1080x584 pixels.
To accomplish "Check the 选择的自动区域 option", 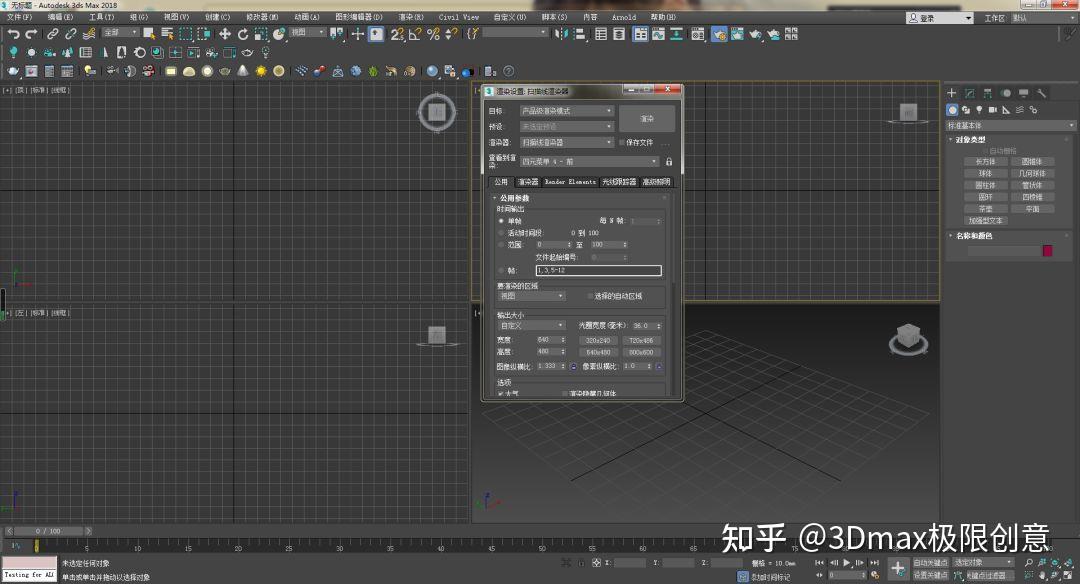I will tap(587, 295).
